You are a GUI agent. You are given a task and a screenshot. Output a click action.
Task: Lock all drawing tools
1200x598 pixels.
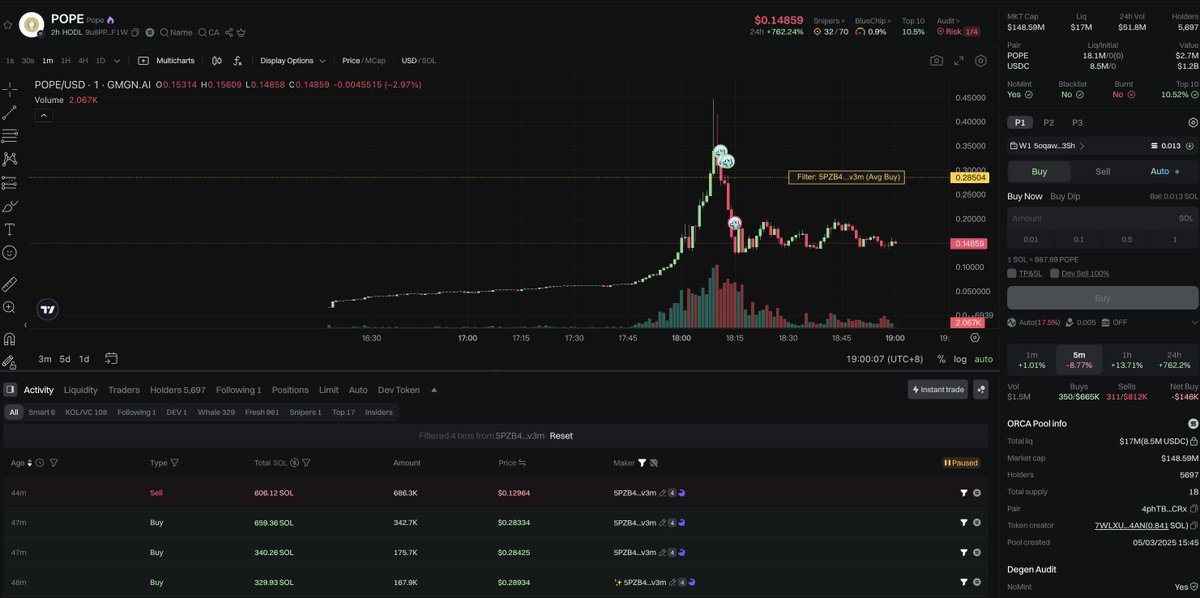[10, 361]
